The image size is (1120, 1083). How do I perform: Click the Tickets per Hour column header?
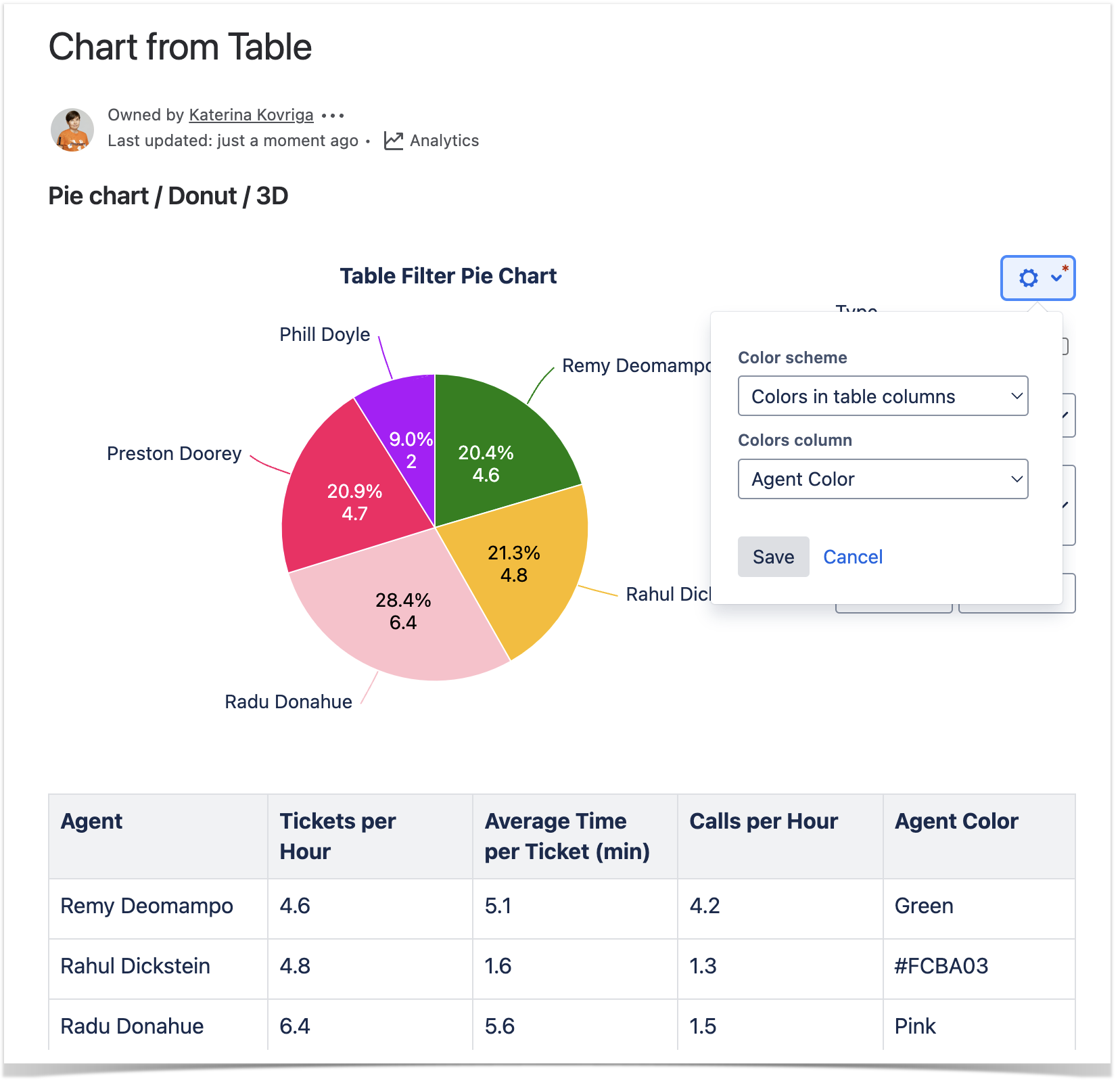[338, 836]
